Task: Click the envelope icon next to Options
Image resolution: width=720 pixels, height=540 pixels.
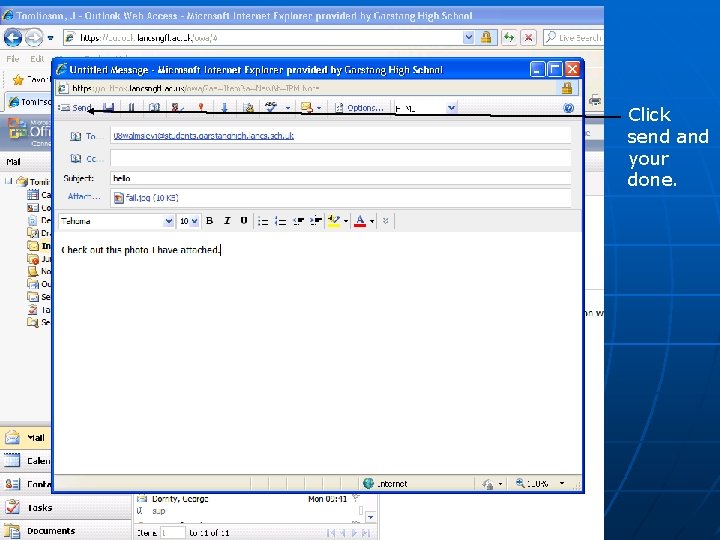Action: [306, 107]
